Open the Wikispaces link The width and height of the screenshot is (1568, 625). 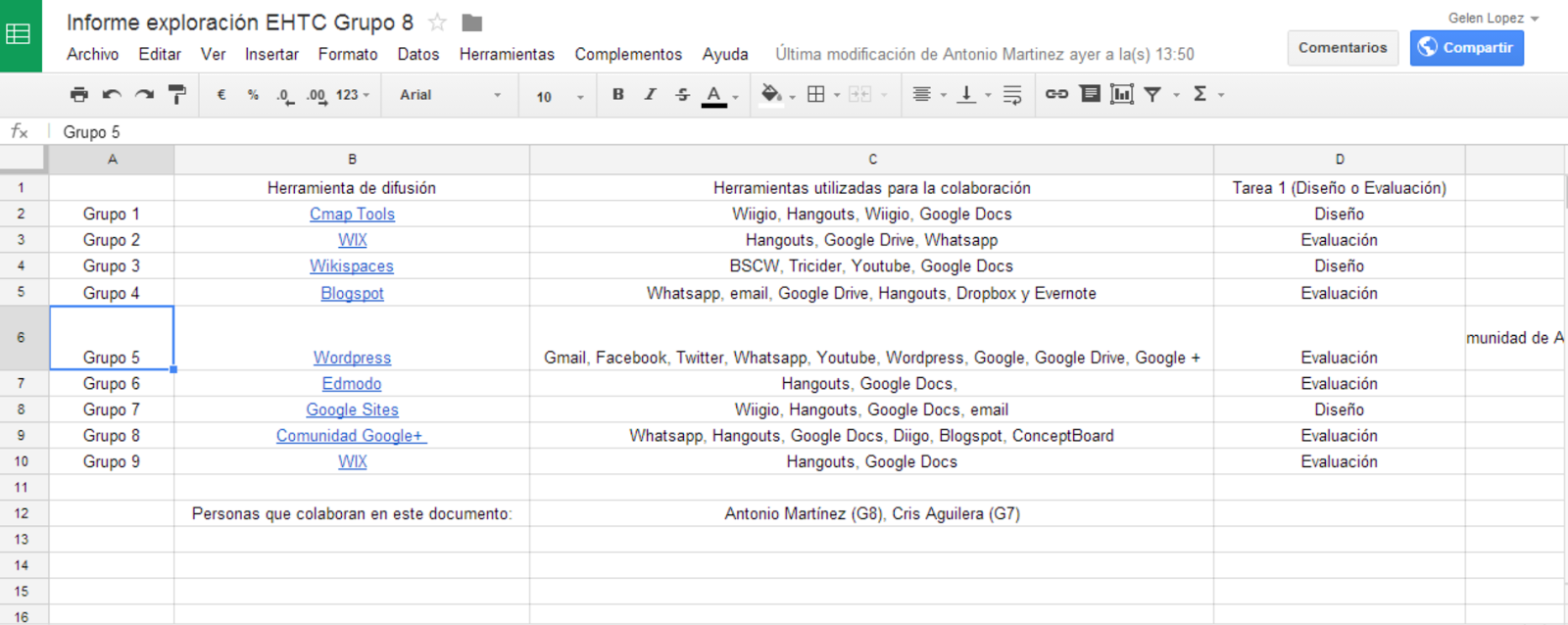352,266
